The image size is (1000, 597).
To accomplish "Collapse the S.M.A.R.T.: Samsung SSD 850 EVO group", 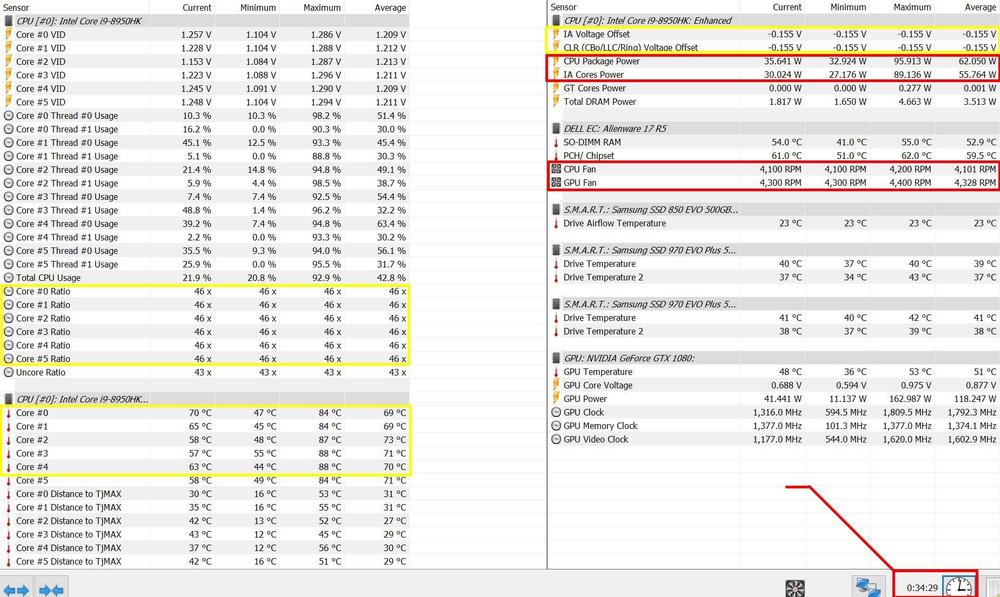I will pyautogui.click(x=555, y=209).
